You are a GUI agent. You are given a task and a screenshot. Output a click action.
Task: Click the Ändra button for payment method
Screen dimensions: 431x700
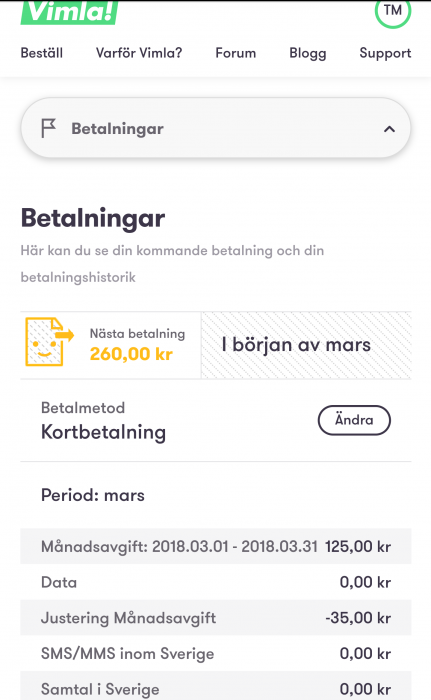(x=354, y=420)
